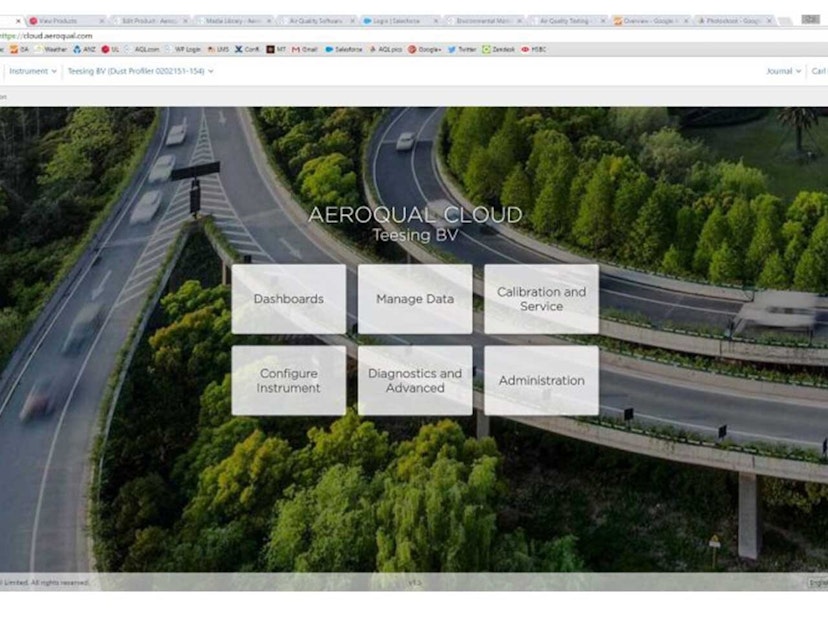The width and height of the screenshot is (828, 622).
Task: Open the ANZ bookmark
Action: (86, 48)
